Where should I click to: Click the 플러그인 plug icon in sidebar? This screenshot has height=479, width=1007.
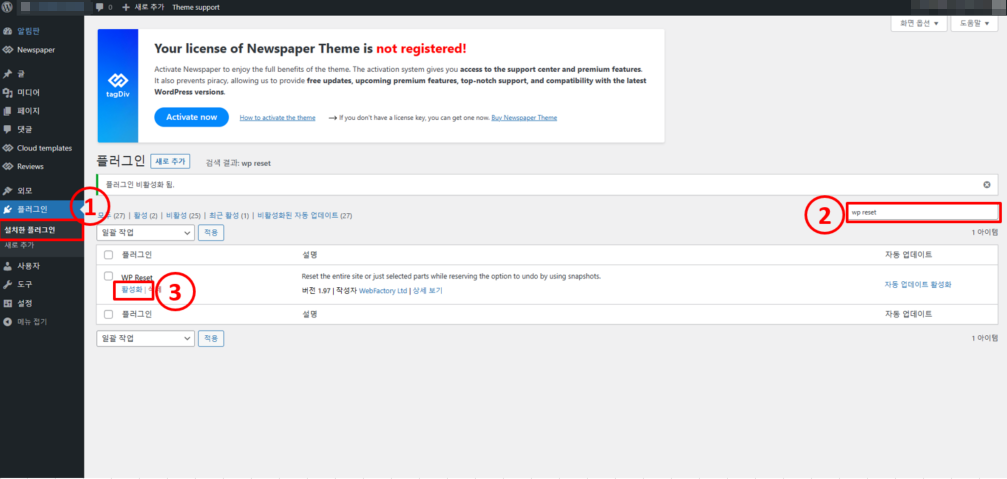[8, 209]
